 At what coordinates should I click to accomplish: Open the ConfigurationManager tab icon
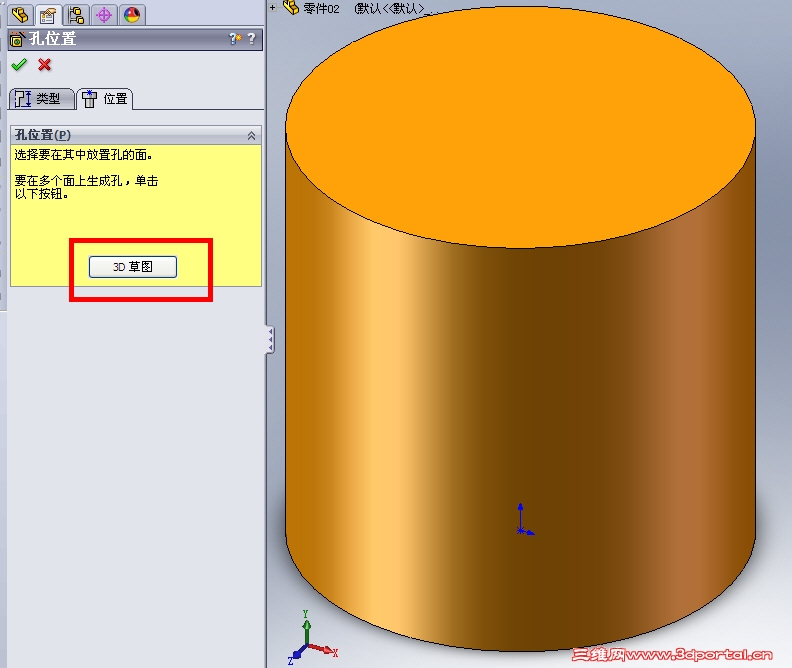pos(76,15)
